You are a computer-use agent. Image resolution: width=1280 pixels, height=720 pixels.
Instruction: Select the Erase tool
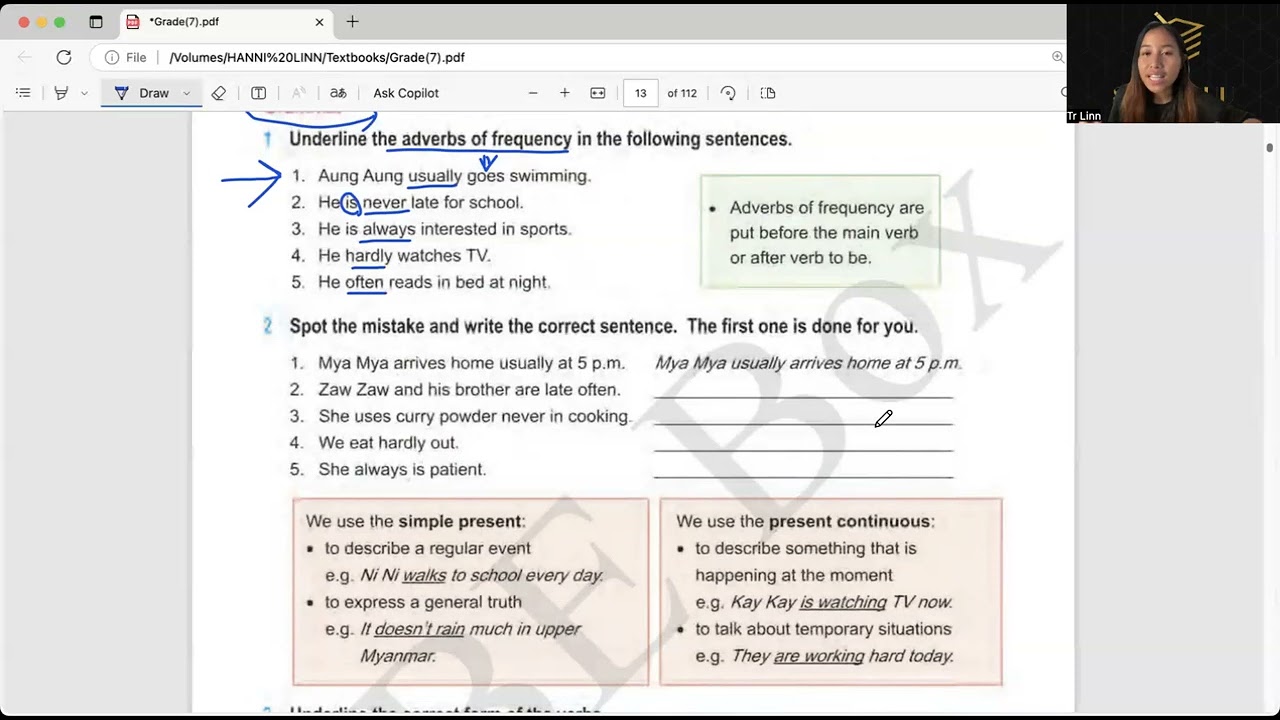219,93
